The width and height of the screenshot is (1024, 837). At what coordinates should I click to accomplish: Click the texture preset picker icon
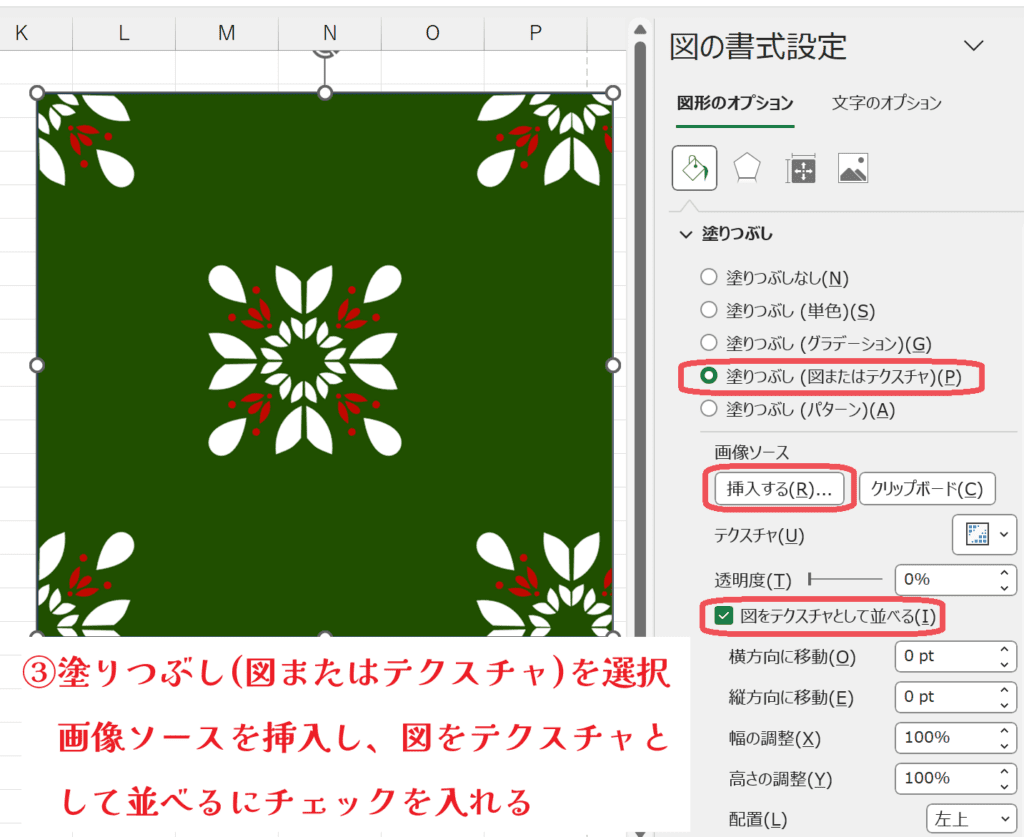click(977, 535)
